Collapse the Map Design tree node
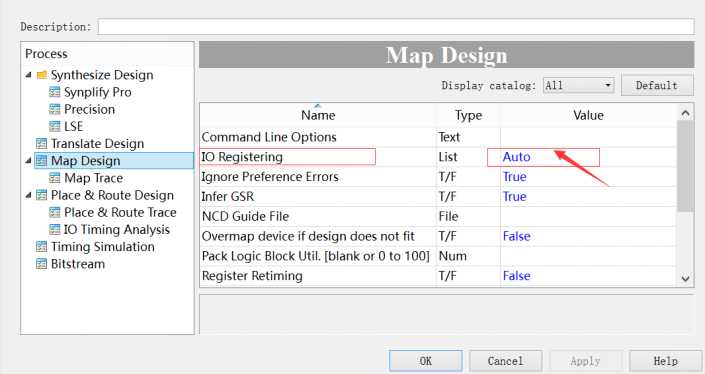 (x=29, y=160)
